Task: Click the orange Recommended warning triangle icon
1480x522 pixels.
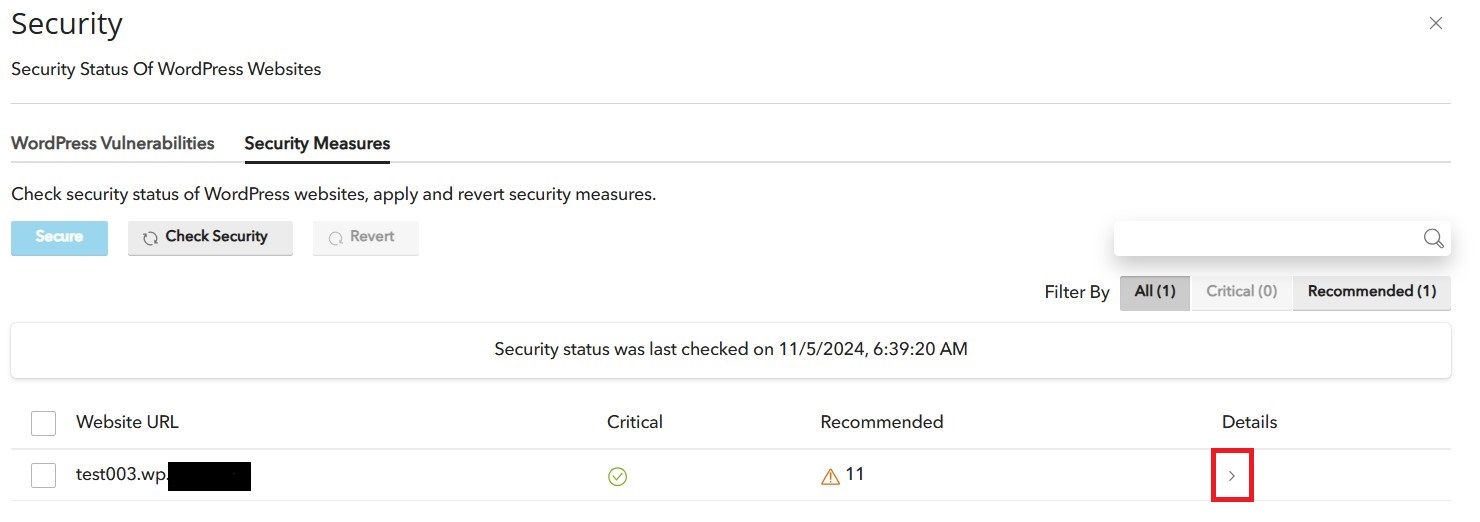Action: coord(830,477)
